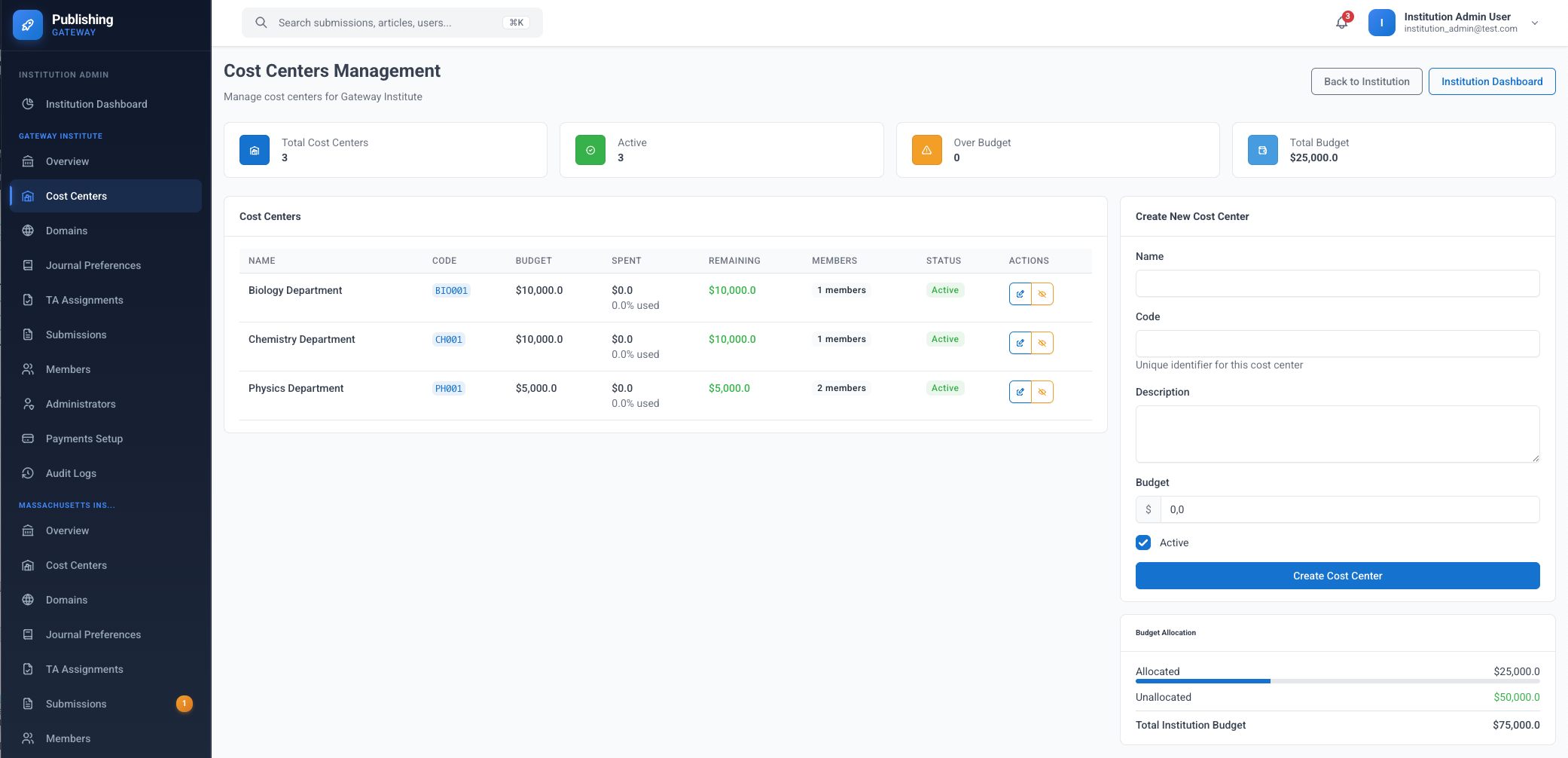This screenshot has height=758, width=1568.
Task: Expand the Institution Admin User menu
Action: [x=1534, y=23]
